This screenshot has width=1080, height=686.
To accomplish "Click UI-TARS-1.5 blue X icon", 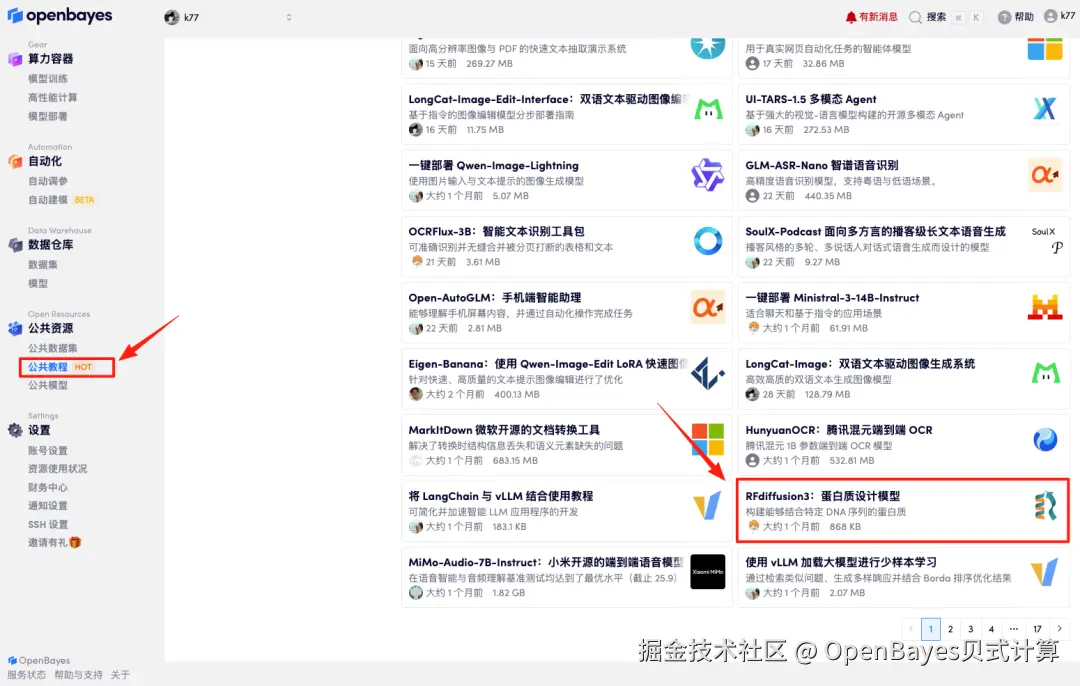I will point(1045,109).
